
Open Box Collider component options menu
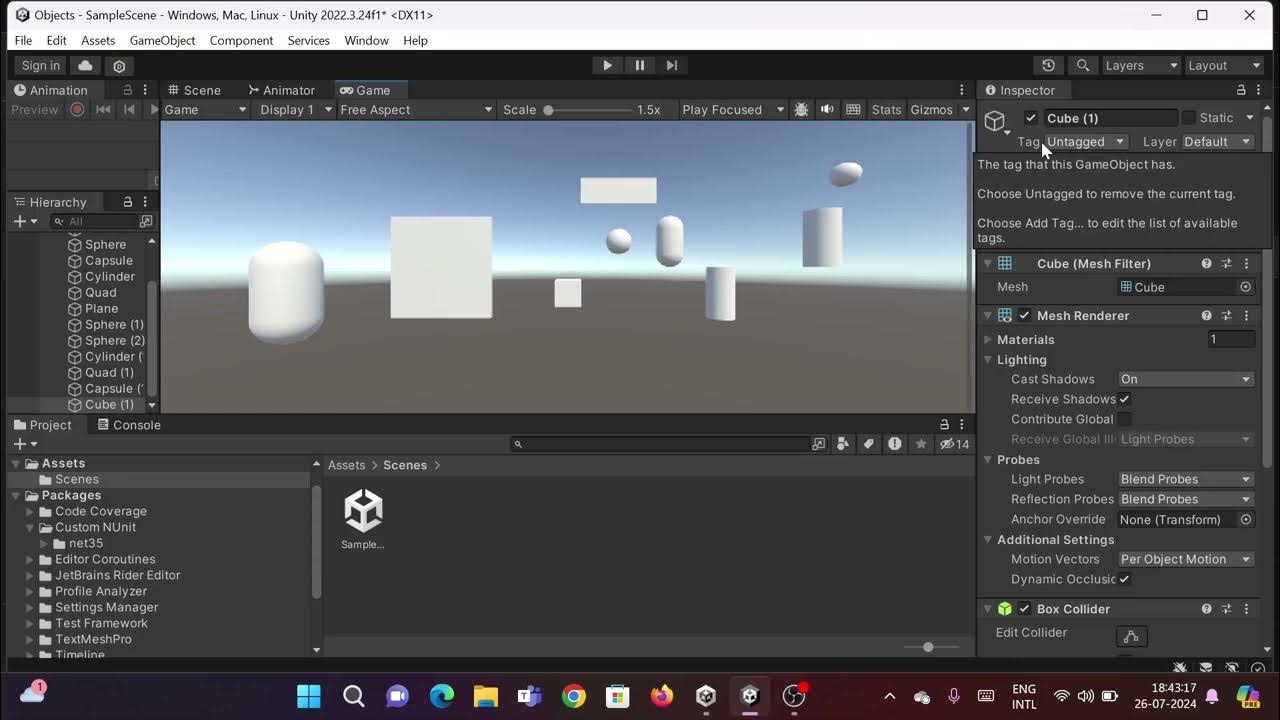1247,608
